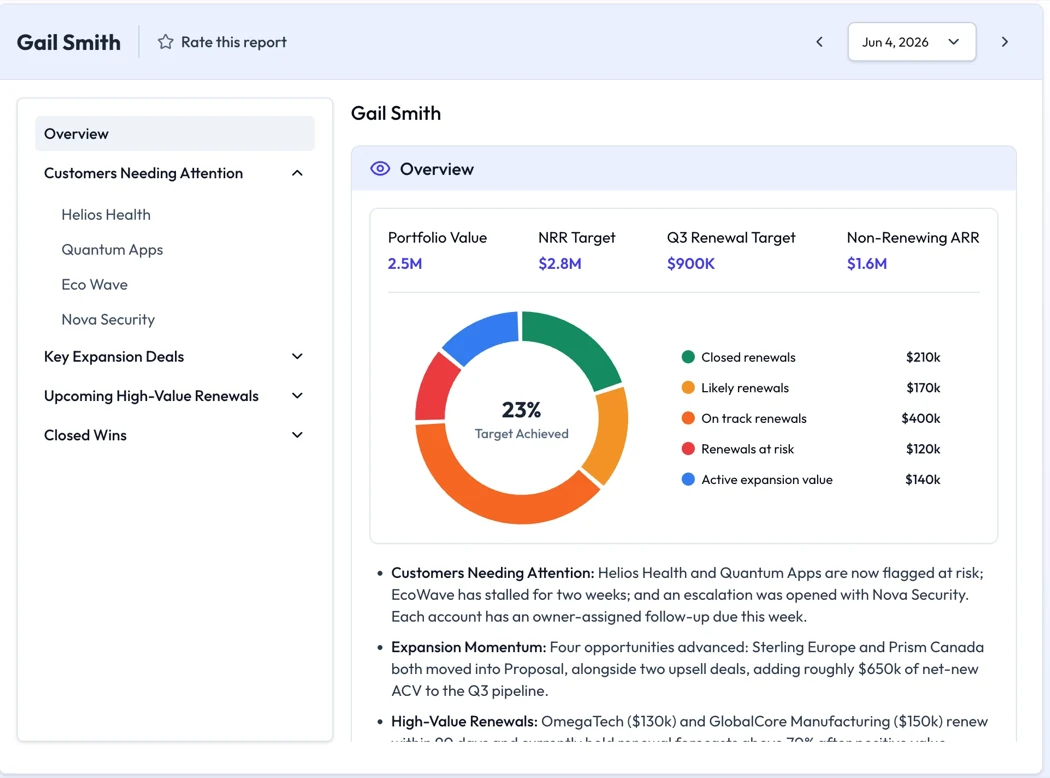Screen dimensions: 1050x778
Task: Click the Active expansion value legend label
Action: coord(767,479)
